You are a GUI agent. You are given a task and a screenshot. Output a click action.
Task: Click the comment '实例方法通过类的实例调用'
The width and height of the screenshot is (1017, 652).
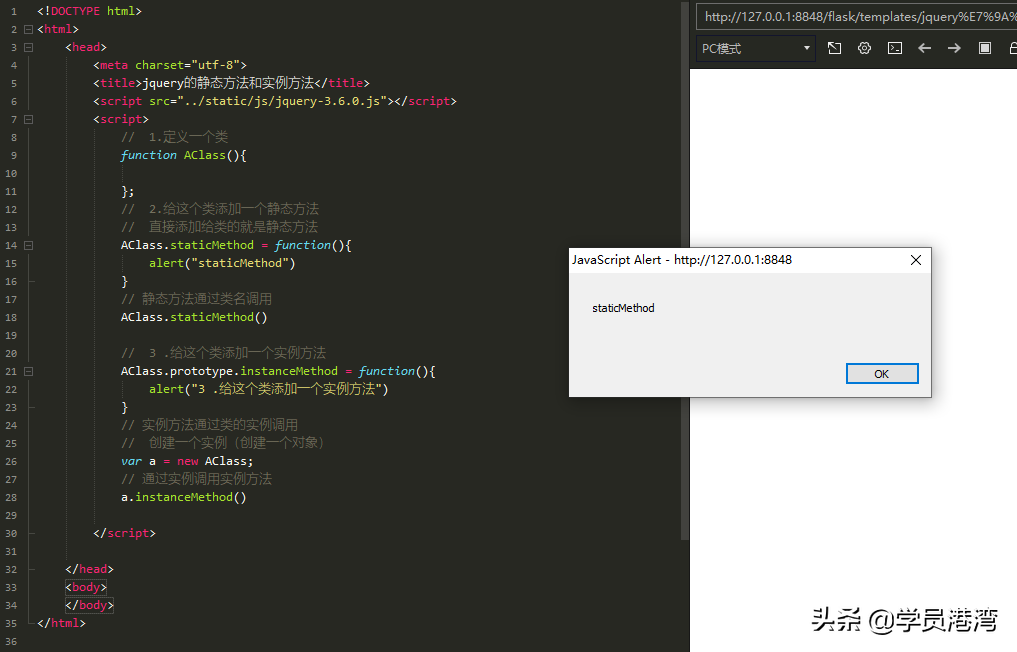pyautogui.click(x=209, y=425)
